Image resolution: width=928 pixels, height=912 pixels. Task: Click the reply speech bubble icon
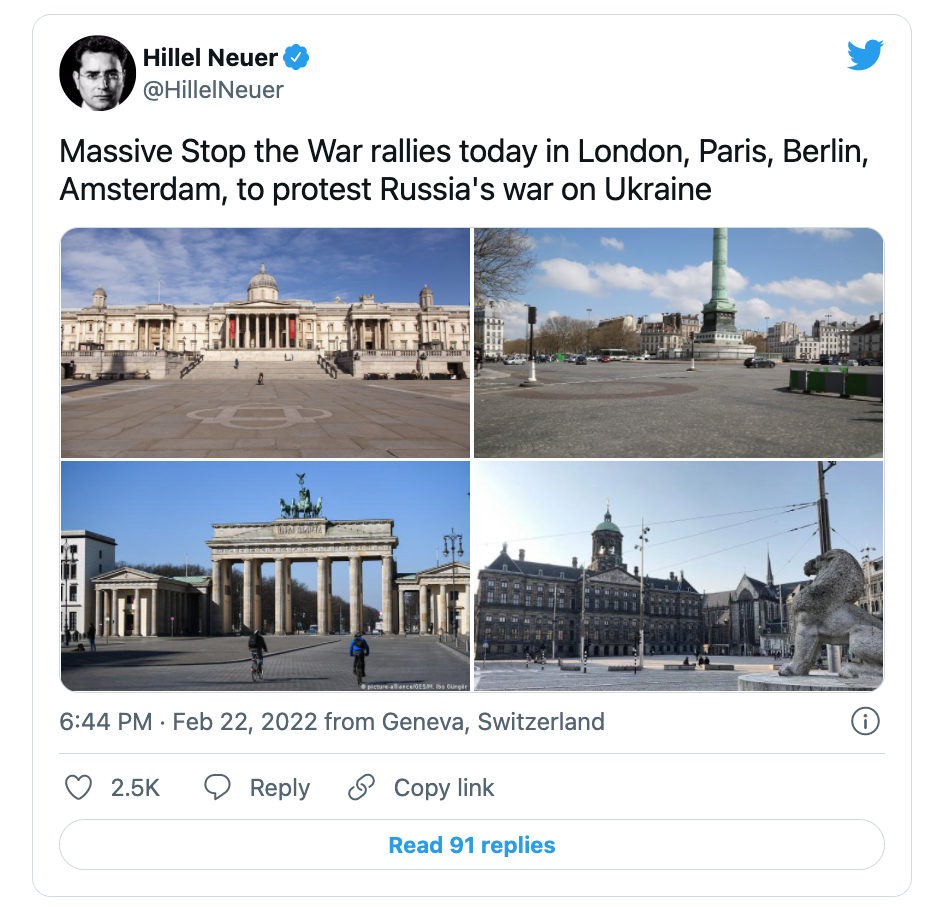(217, 788)
